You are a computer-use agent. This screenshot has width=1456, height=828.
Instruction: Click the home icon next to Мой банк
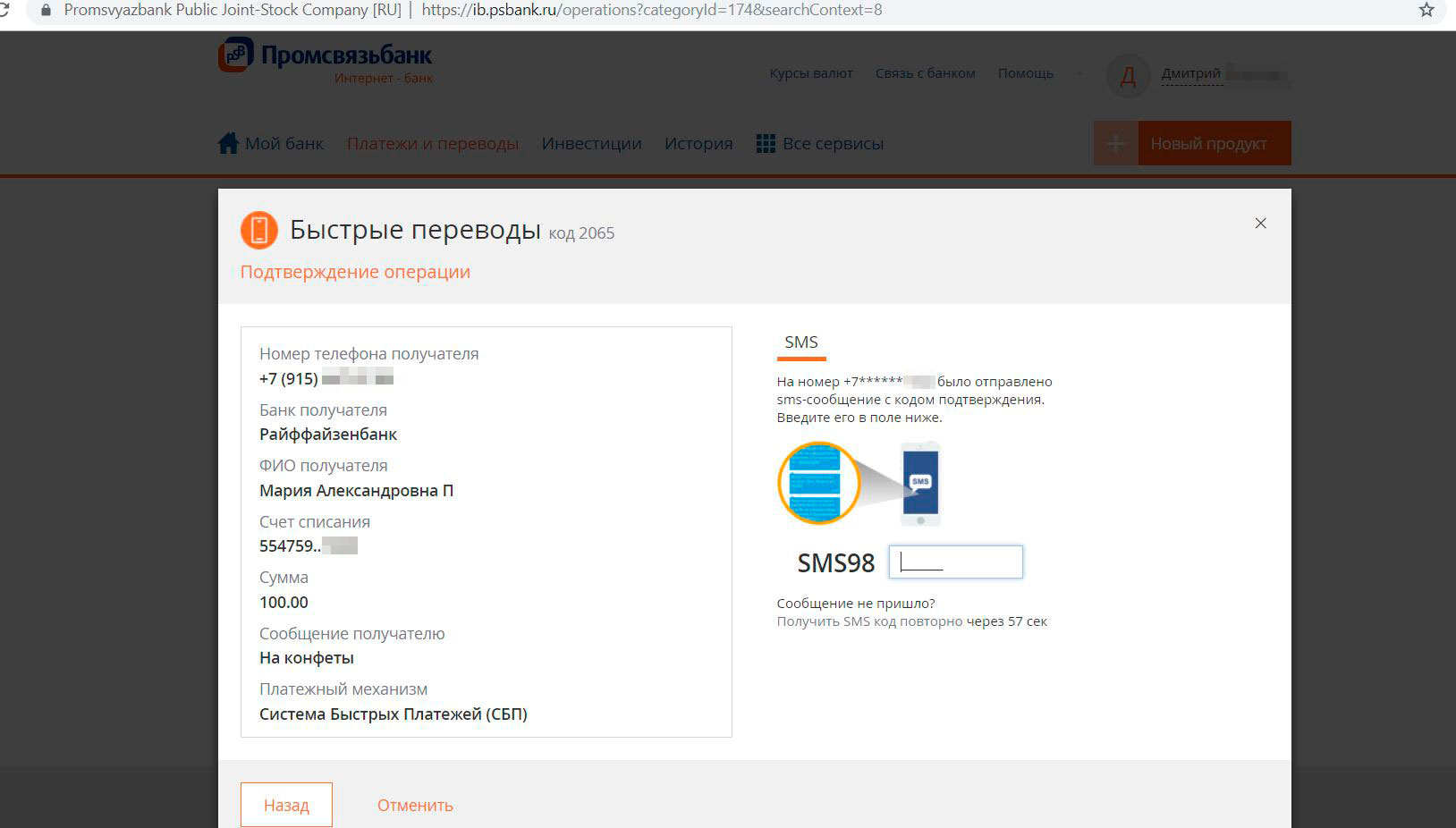pyautogui.click(x=229, y=143)
